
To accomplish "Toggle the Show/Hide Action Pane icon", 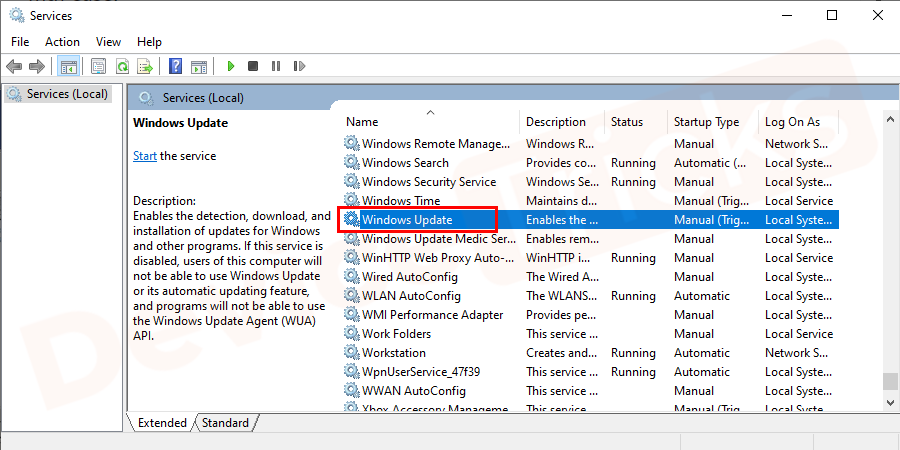I will (x=199, y=66).
